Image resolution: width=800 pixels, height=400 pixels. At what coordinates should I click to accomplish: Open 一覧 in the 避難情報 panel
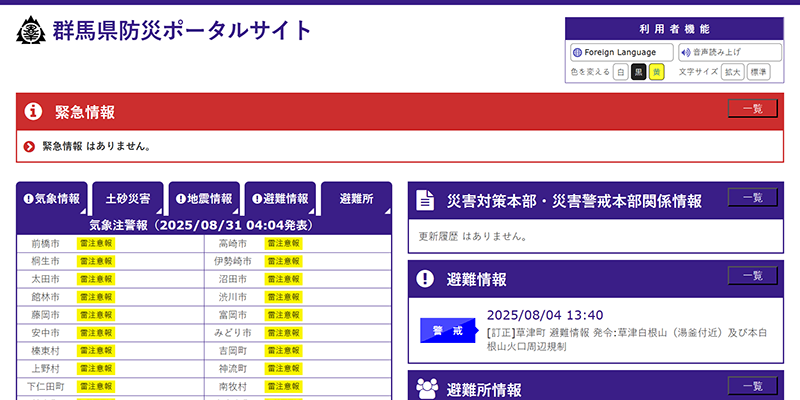[753, 276]
